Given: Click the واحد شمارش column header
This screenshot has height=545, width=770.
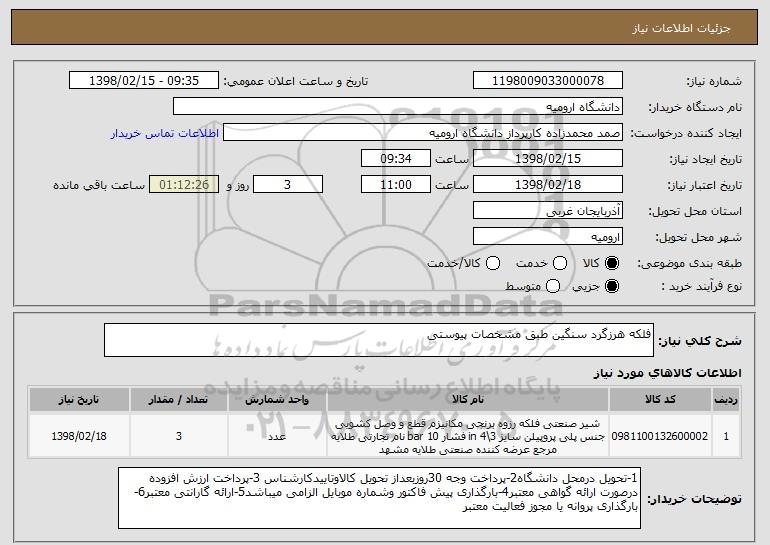Looking at the screenshot, I should (277, 400).
